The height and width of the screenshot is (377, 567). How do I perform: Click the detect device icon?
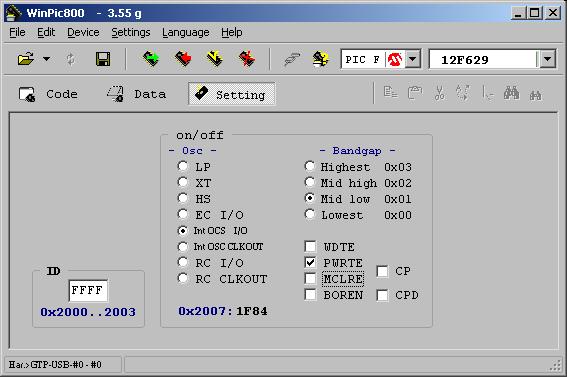tap(320, 59)
